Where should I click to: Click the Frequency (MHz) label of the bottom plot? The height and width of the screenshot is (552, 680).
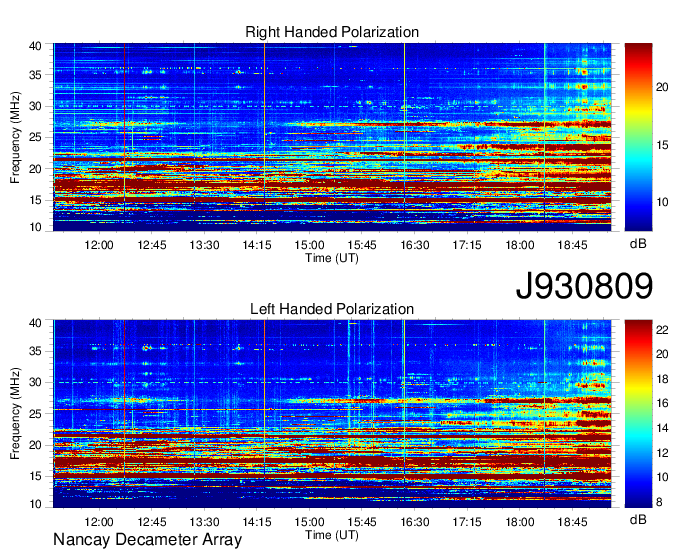coord(15,414)
